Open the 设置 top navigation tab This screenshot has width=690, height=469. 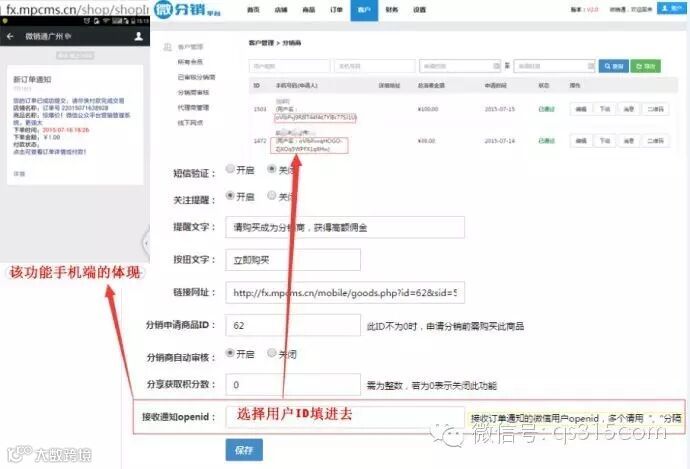coord(419,10)
